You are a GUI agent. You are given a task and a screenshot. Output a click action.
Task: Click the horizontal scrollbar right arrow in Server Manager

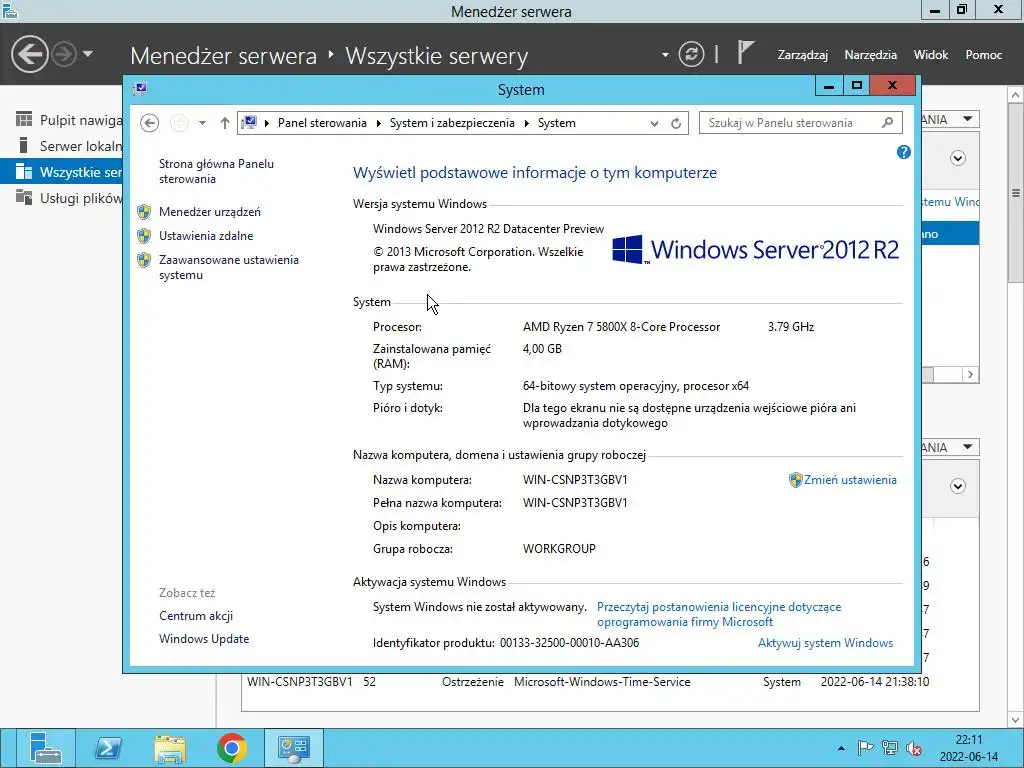tap(970, 374)
